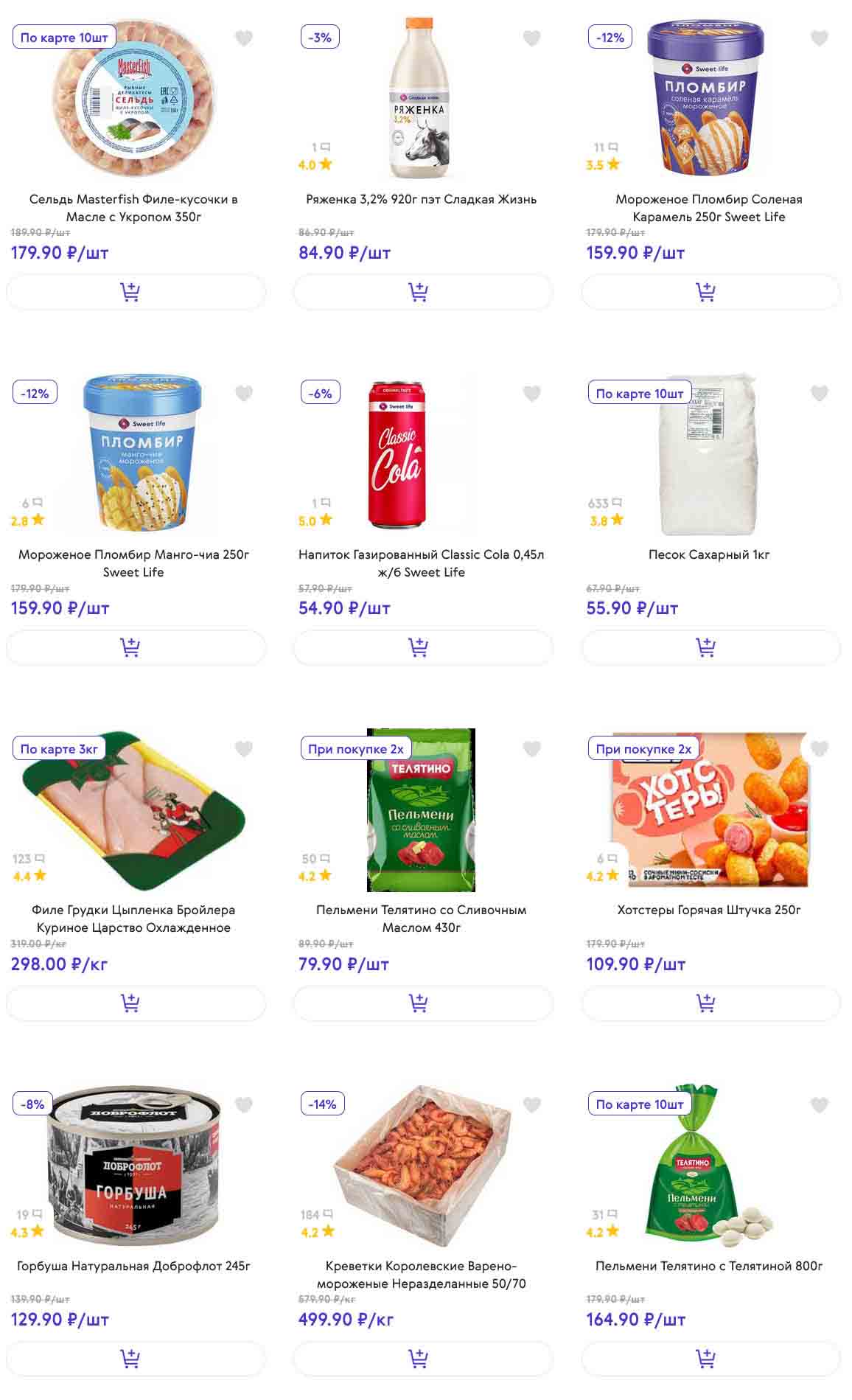Click the 'По карте 3кг' badge
The width and height of the screenshot is (852, 1400).
tap(59, 749)
